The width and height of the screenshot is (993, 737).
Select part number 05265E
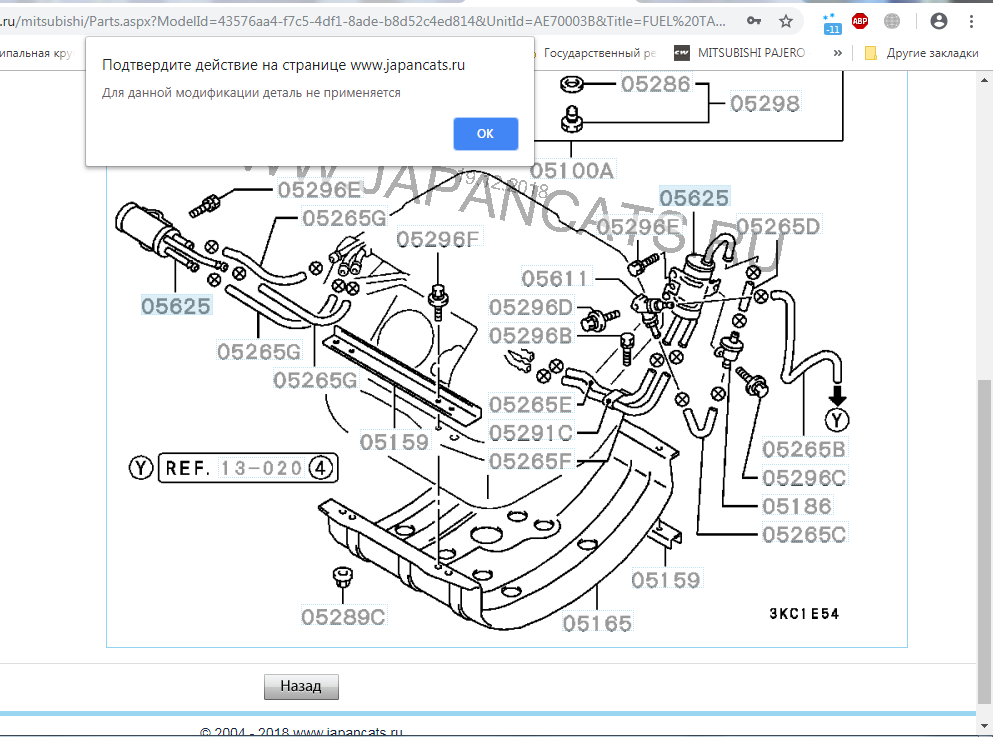coord(531,405)
